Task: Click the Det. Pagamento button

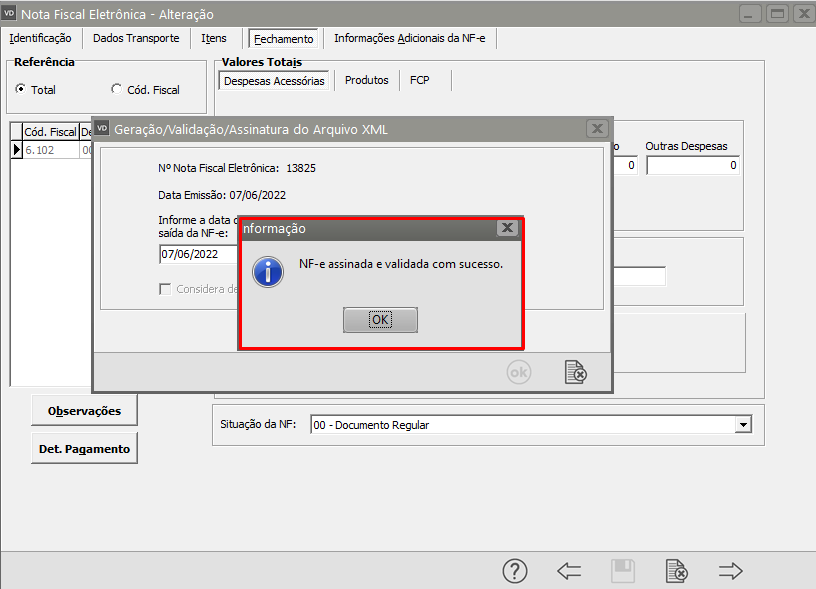Action: pos(84,449)
